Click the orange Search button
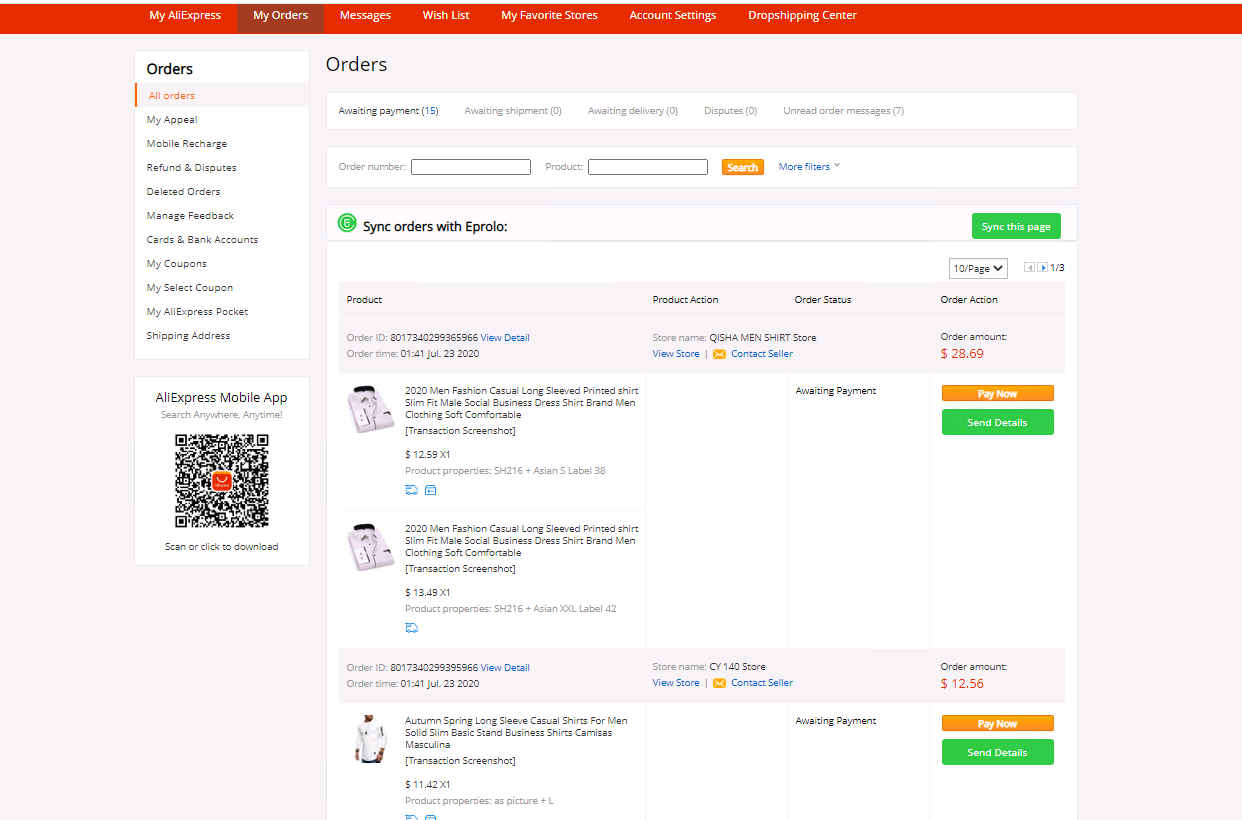 click(743, 167)
